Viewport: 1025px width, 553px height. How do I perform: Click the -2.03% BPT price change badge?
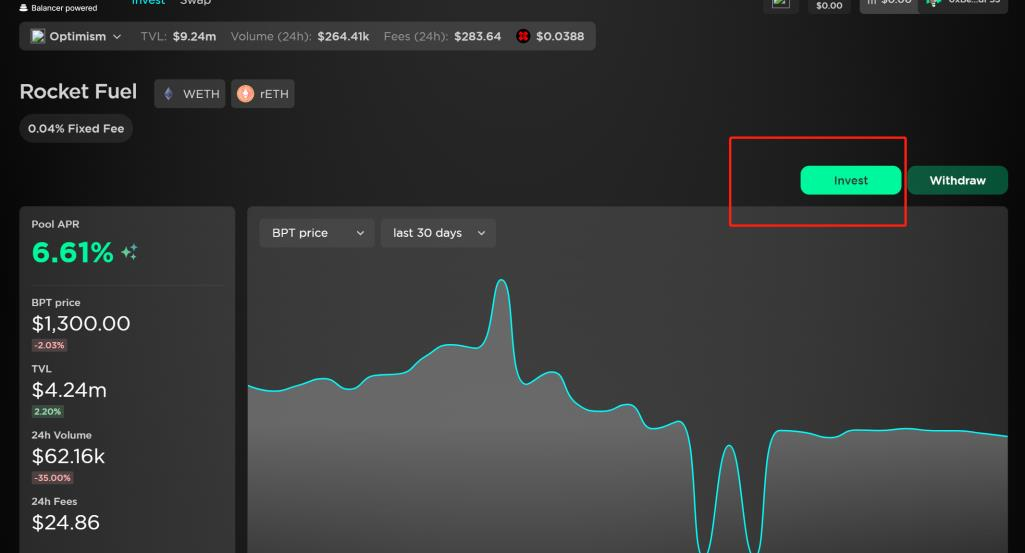[x=49, y=345]
